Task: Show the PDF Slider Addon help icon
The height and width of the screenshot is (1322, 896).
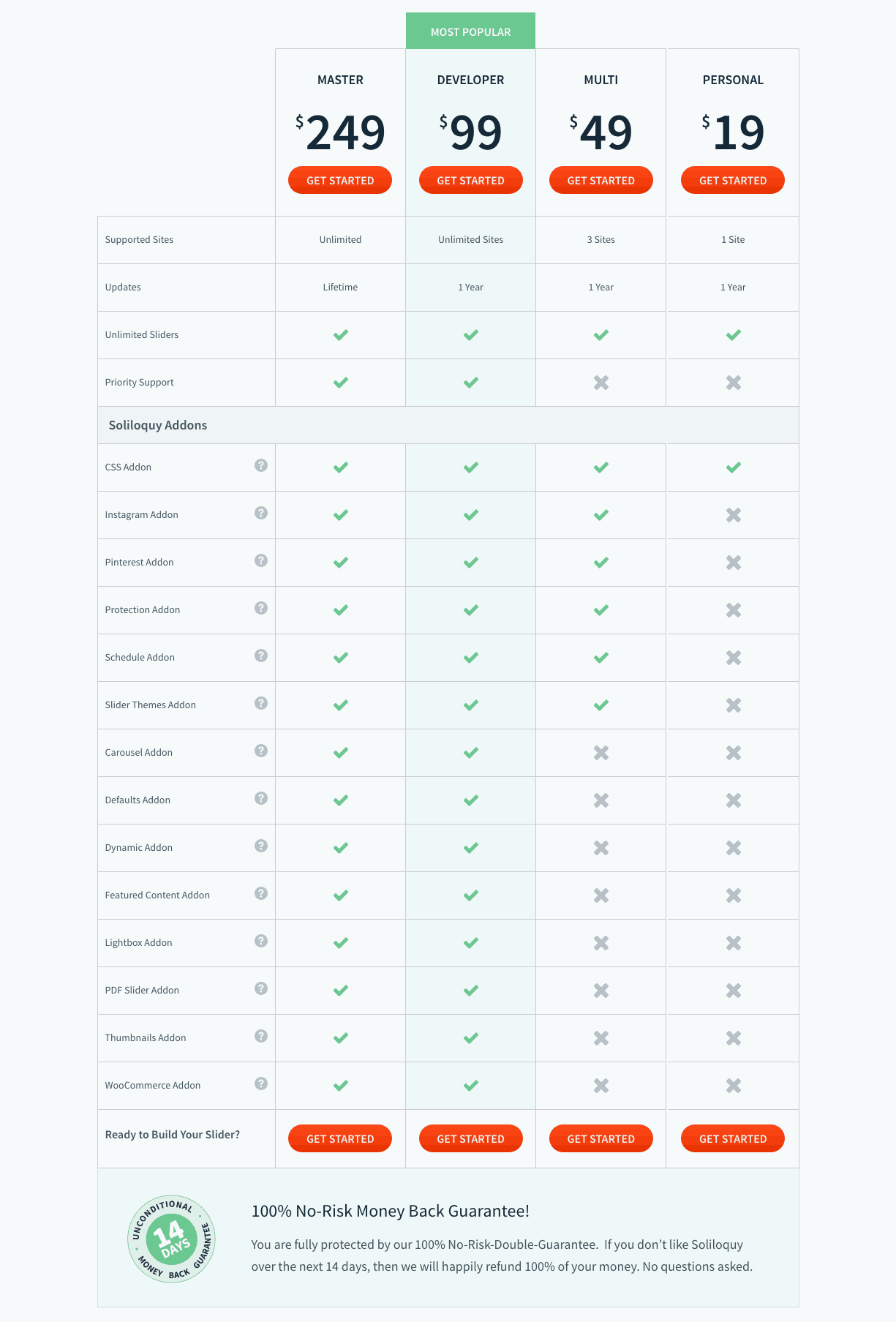Action: coord(261,988)
